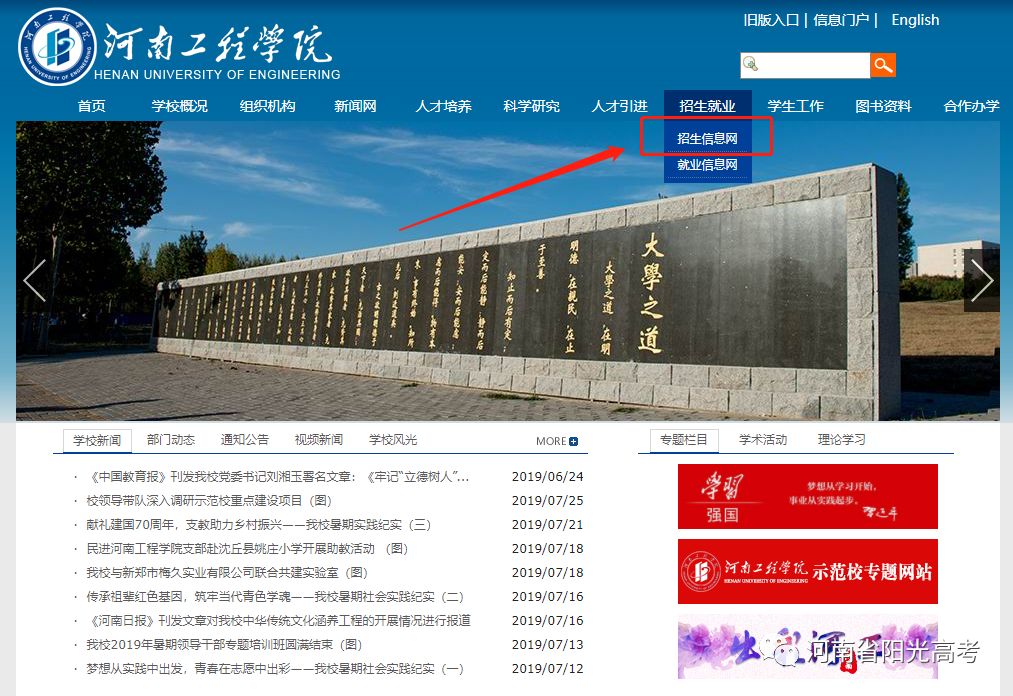Open news 传承祖辈红色基因 实践纪实（二）
The image size is (1013, 696).
[275, 596]
